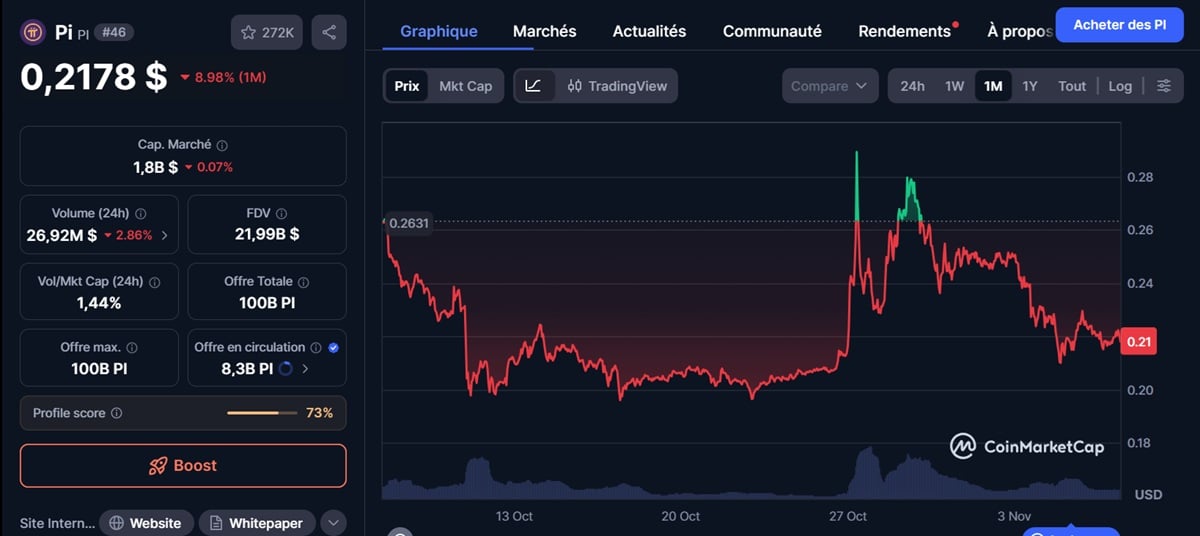Click the 0,2178 $ price value
The width and height of the screenshot is (1200, 536).
pyautogui.click(x=94, y=77)
